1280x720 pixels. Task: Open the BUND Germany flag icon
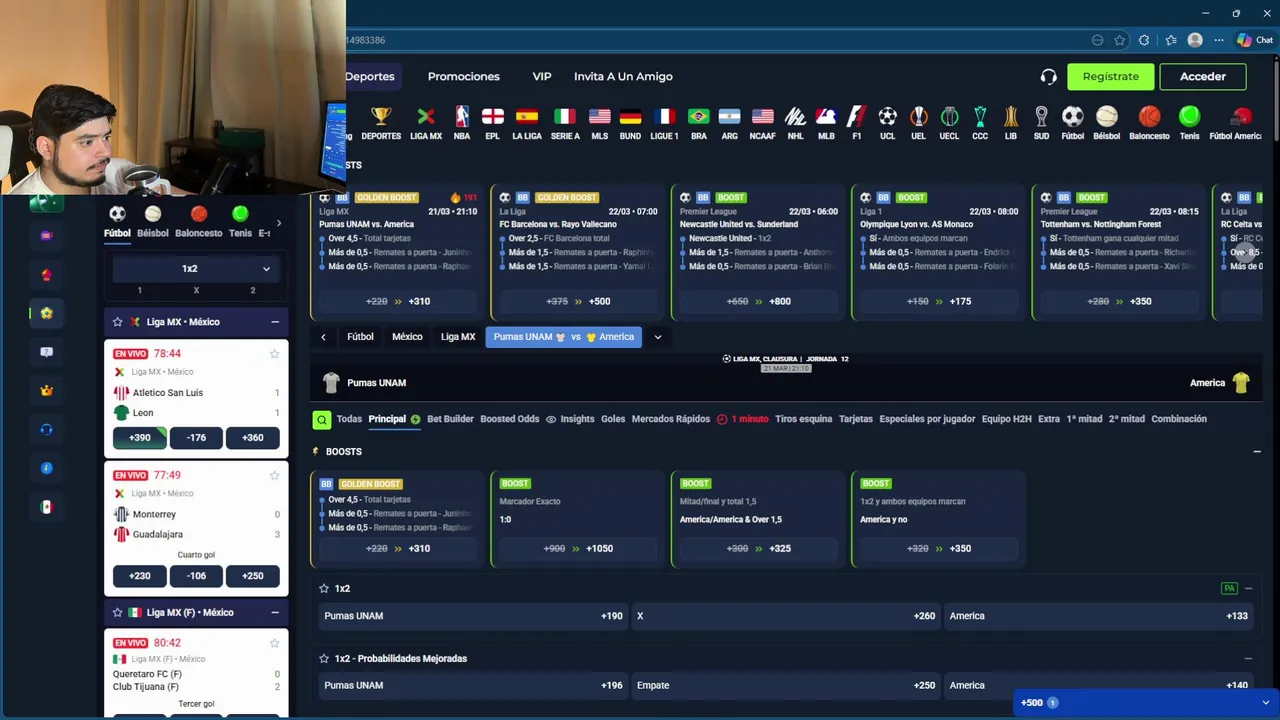click(630, 117)
